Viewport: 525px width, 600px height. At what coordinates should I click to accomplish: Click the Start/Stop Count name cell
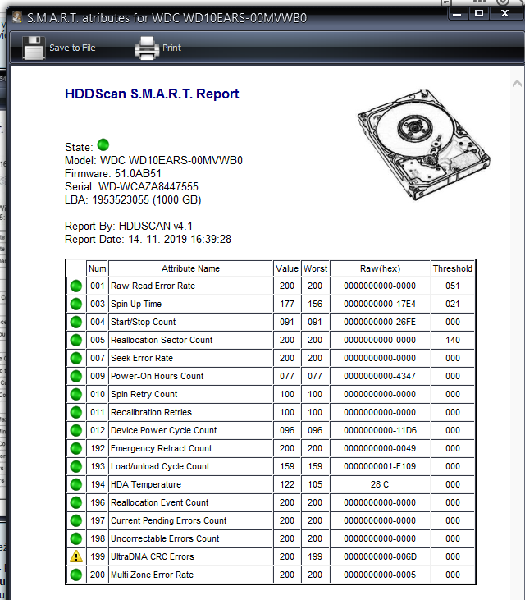pos(191,322)
